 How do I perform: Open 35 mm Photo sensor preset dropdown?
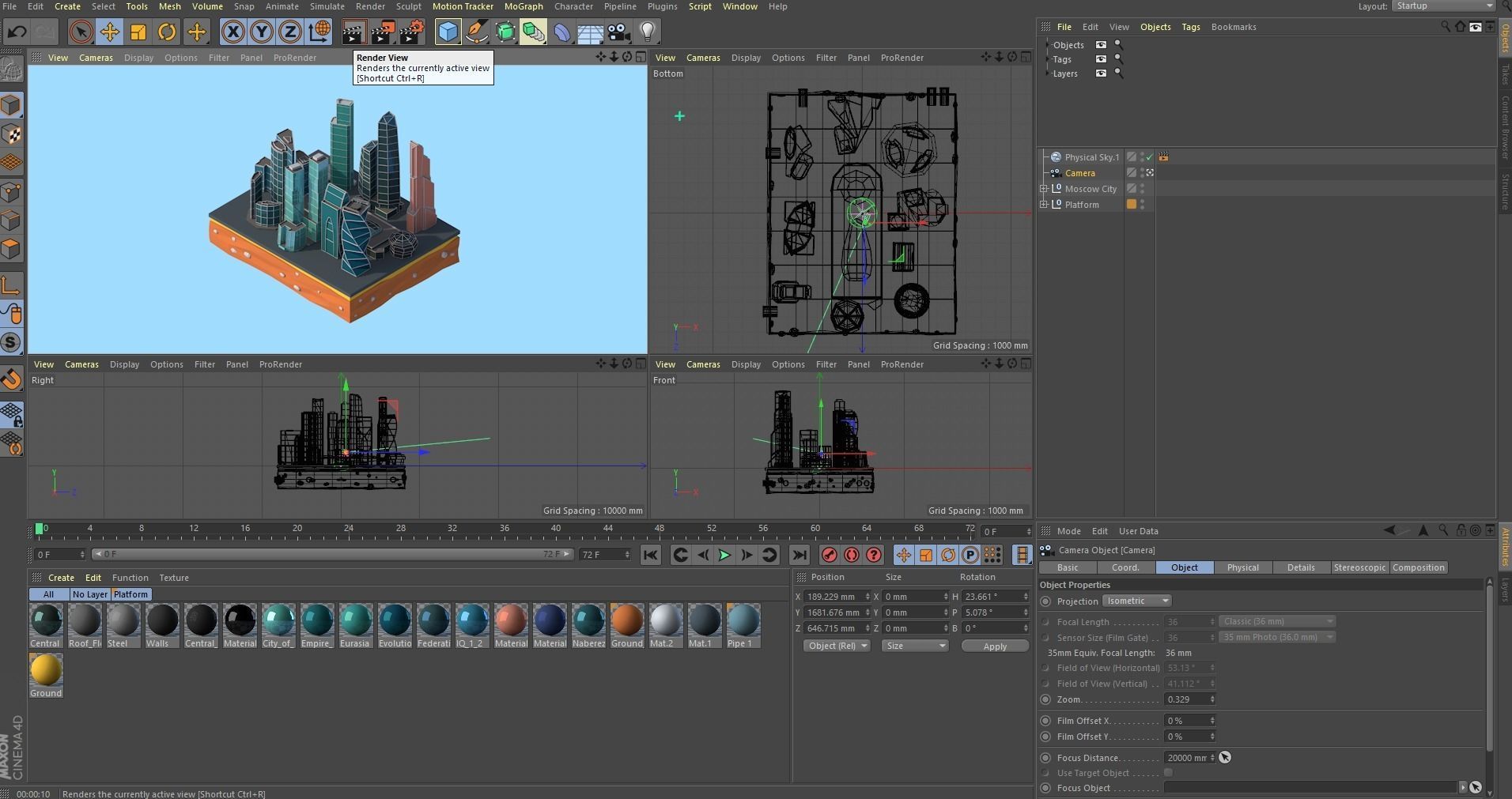point(1277,638)
